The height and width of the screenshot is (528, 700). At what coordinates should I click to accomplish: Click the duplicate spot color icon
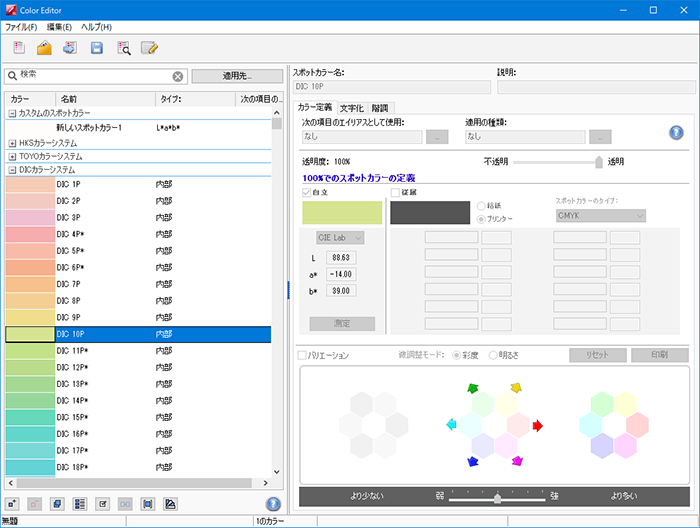pyautogui.click(x=57, y=504)
